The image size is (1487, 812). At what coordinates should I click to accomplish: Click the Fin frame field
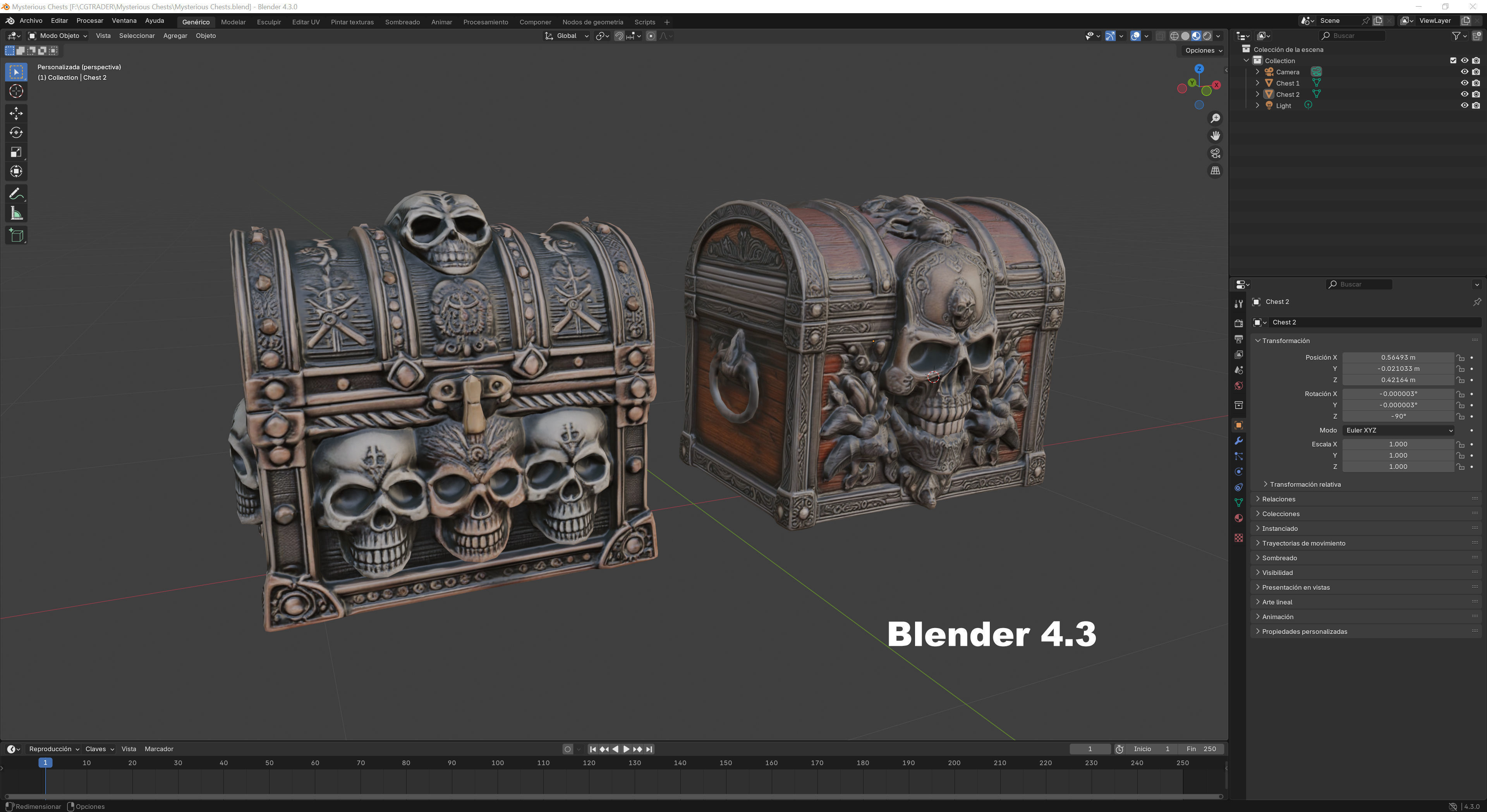click(x=1201, y=749)
